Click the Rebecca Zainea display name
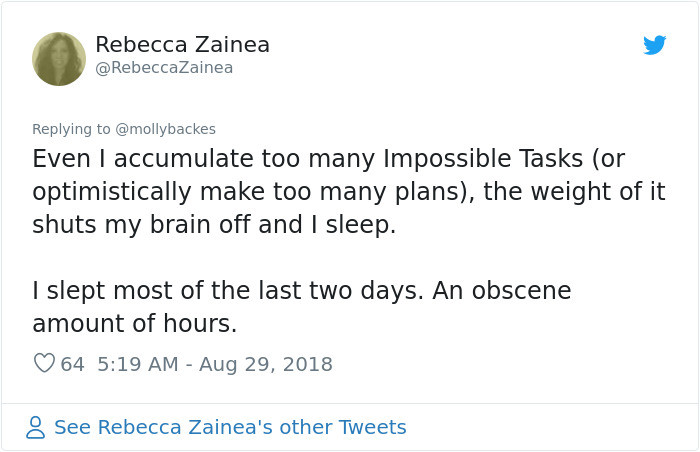 coord(182,45)
